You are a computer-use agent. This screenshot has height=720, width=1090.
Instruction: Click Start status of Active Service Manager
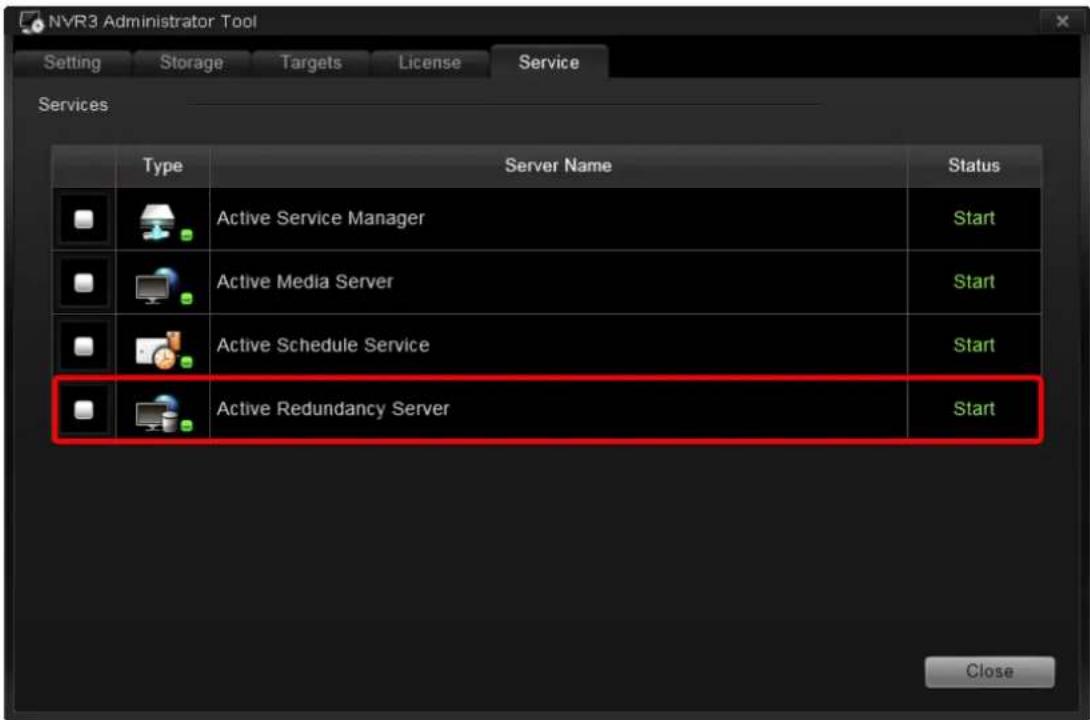click(x=974, y=218)
